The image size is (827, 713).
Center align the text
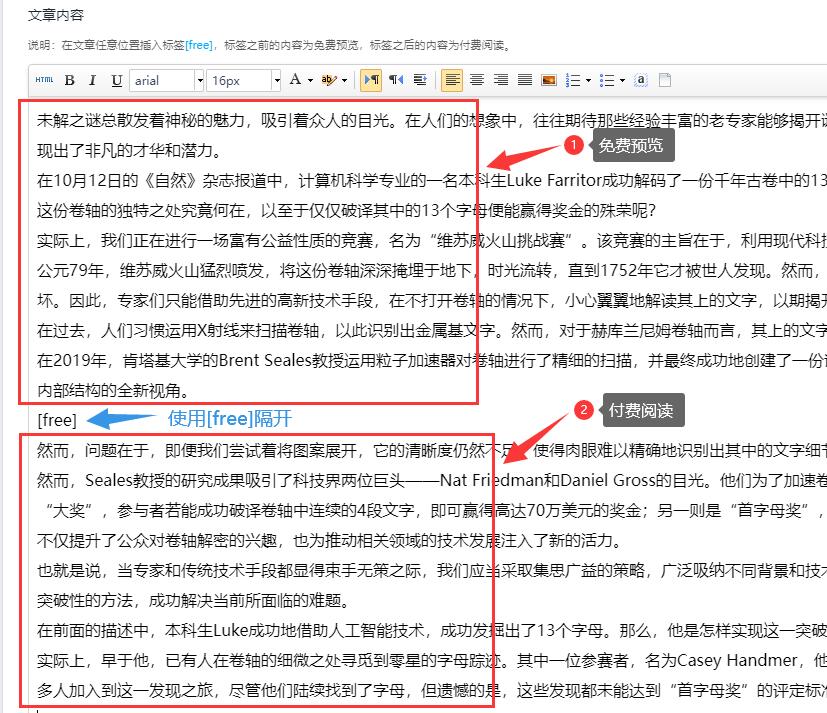[477, 80]
